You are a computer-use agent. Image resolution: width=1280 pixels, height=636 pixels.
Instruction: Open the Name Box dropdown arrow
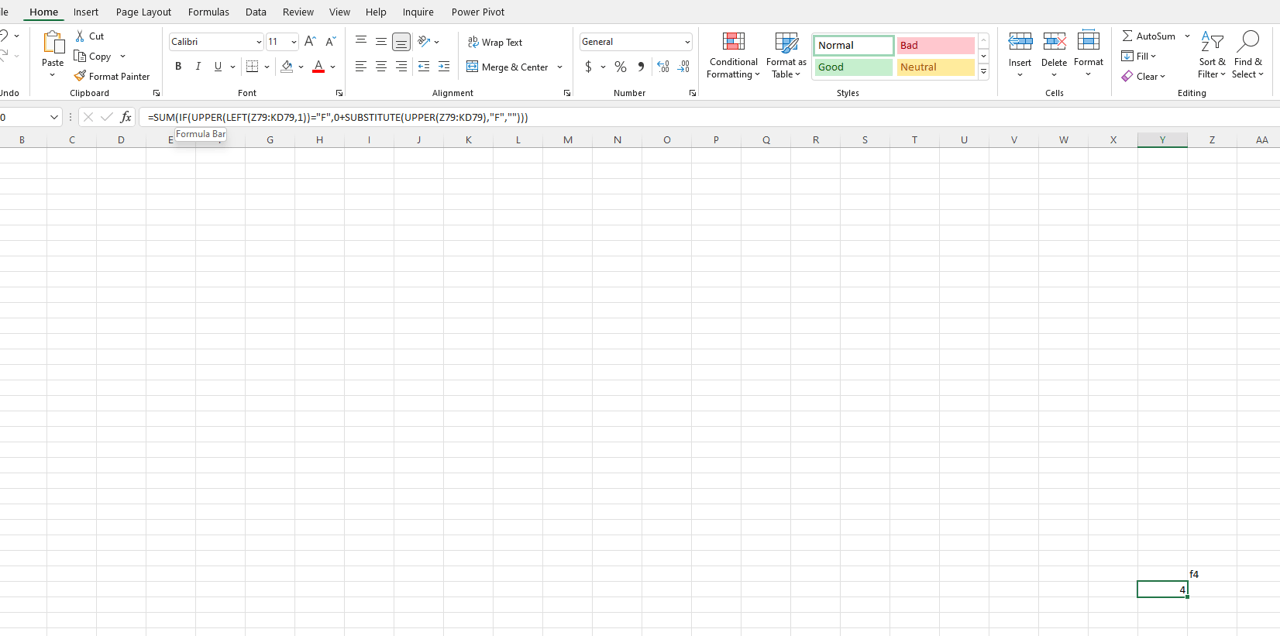54,117
